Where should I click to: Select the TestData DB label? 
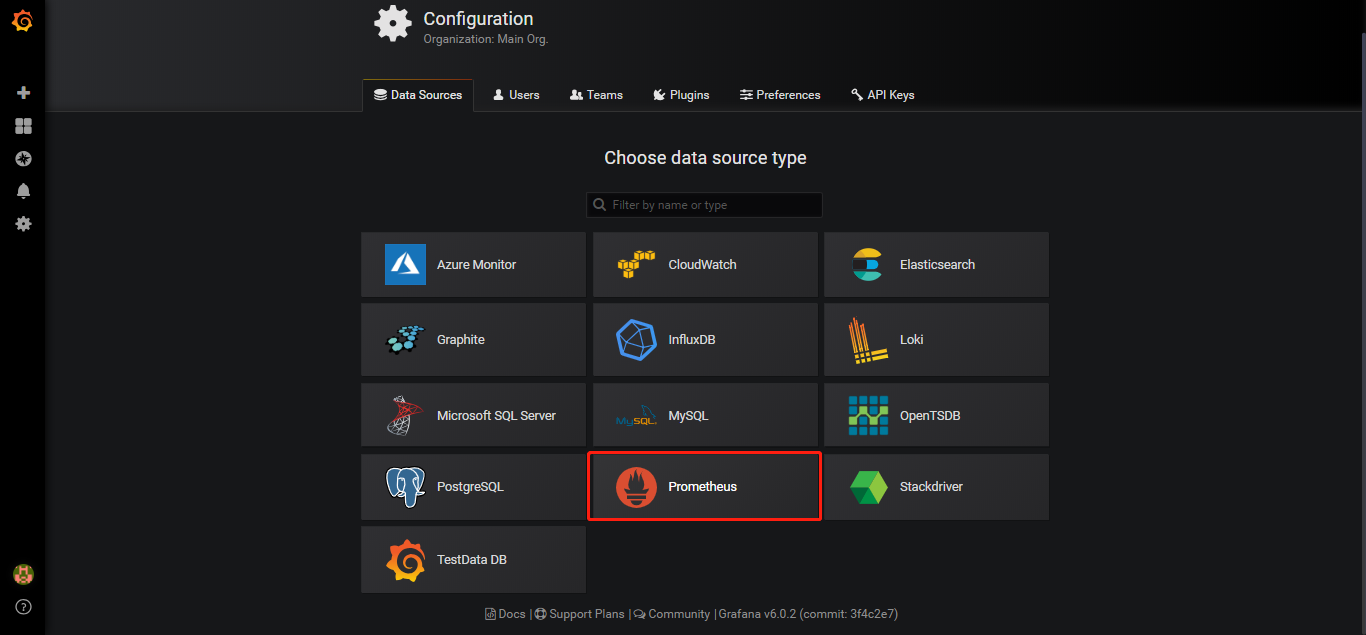472,560
